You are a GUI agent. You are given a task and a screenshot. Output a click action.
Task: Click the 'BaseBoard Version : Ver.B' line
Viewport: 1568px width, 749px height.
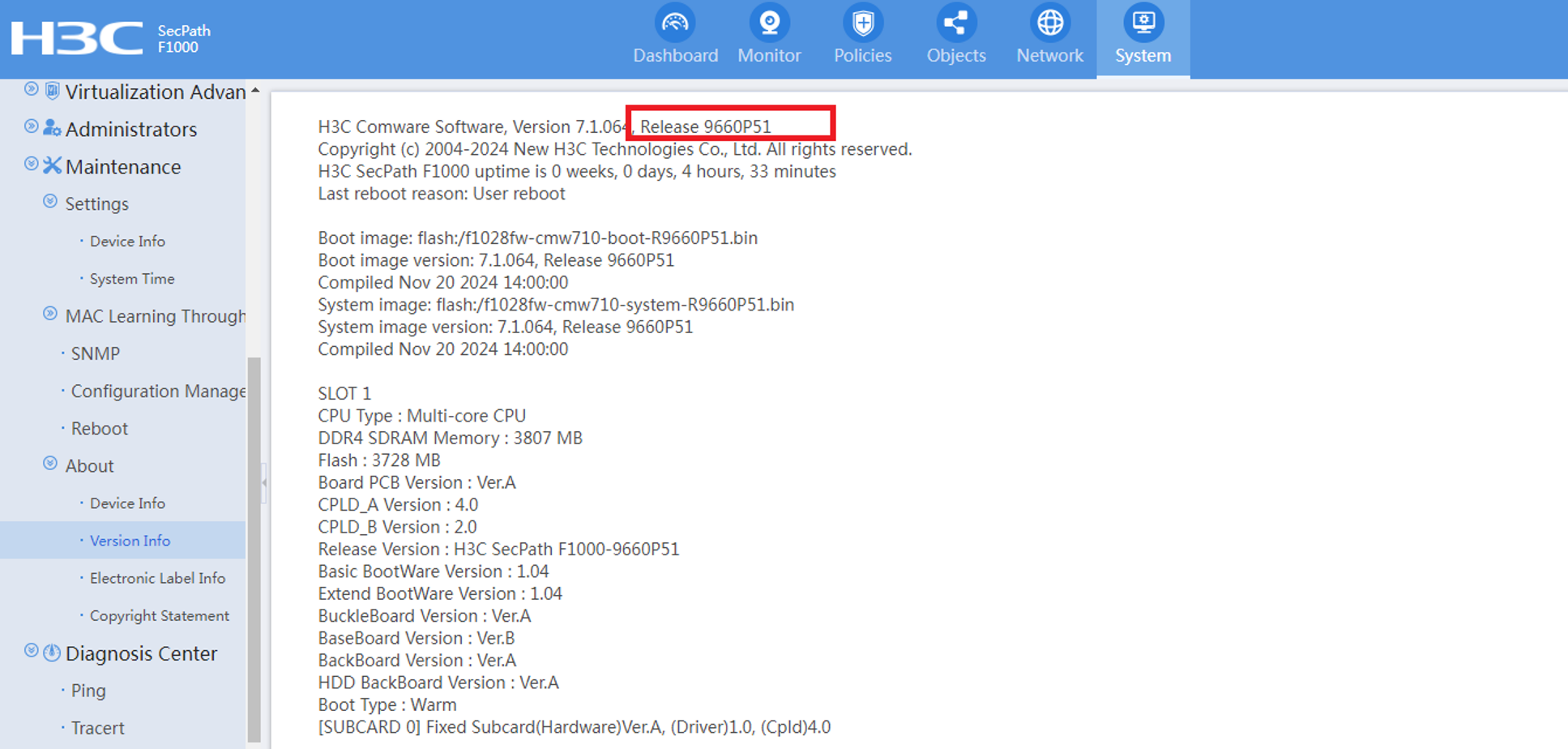click(x=417, y=639)
